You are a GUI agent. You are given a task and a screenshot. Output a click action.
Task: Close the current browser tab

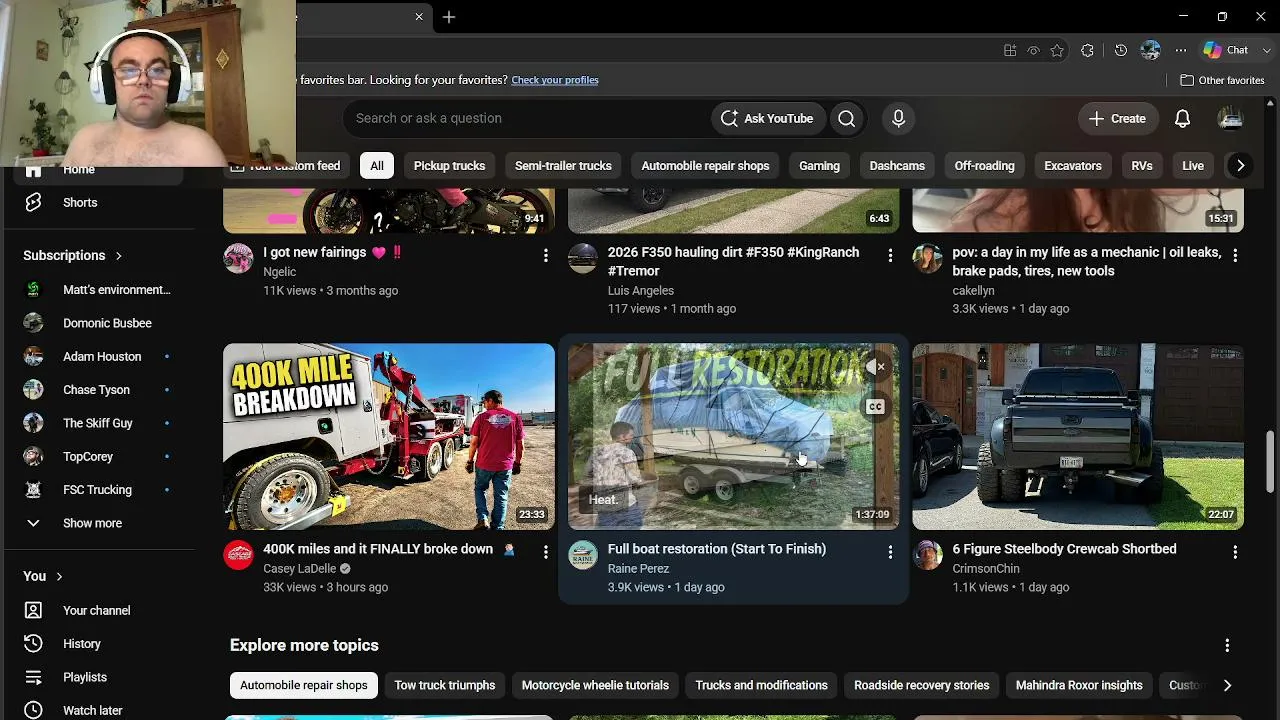pyautogui.click(x=419, y=17)
